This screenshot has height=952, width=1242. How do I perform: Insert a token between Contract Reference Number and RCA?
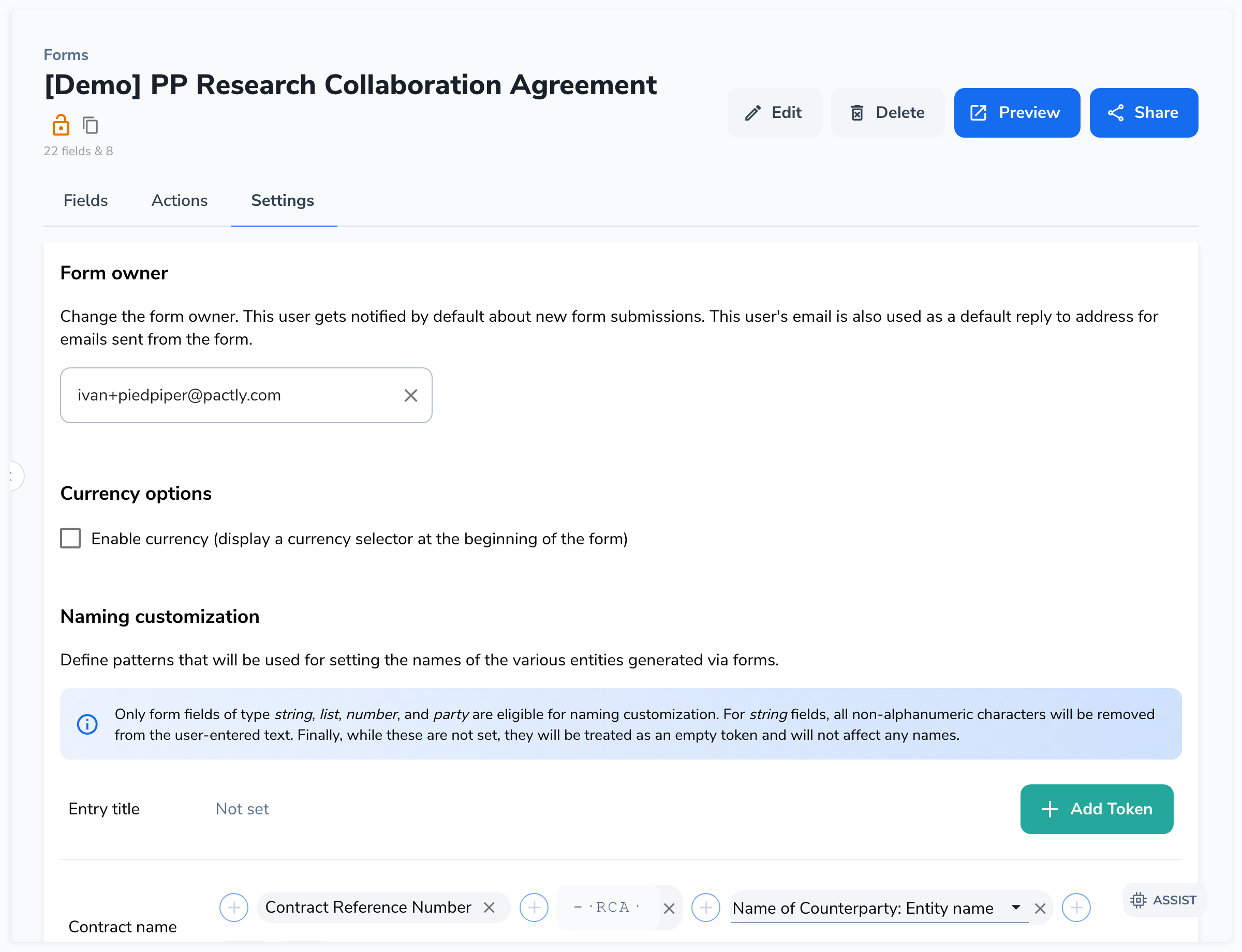534,908
